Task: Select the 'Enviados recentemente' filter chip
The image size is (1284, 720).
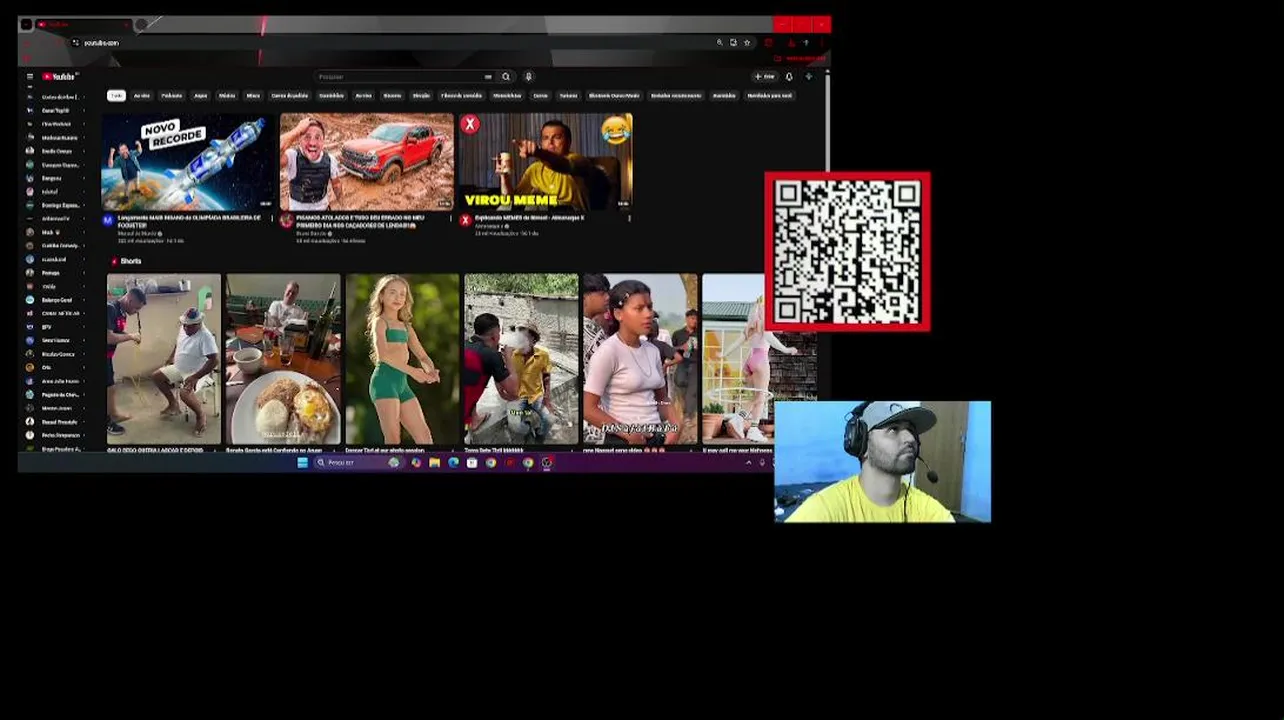Action: coord(676,95)
